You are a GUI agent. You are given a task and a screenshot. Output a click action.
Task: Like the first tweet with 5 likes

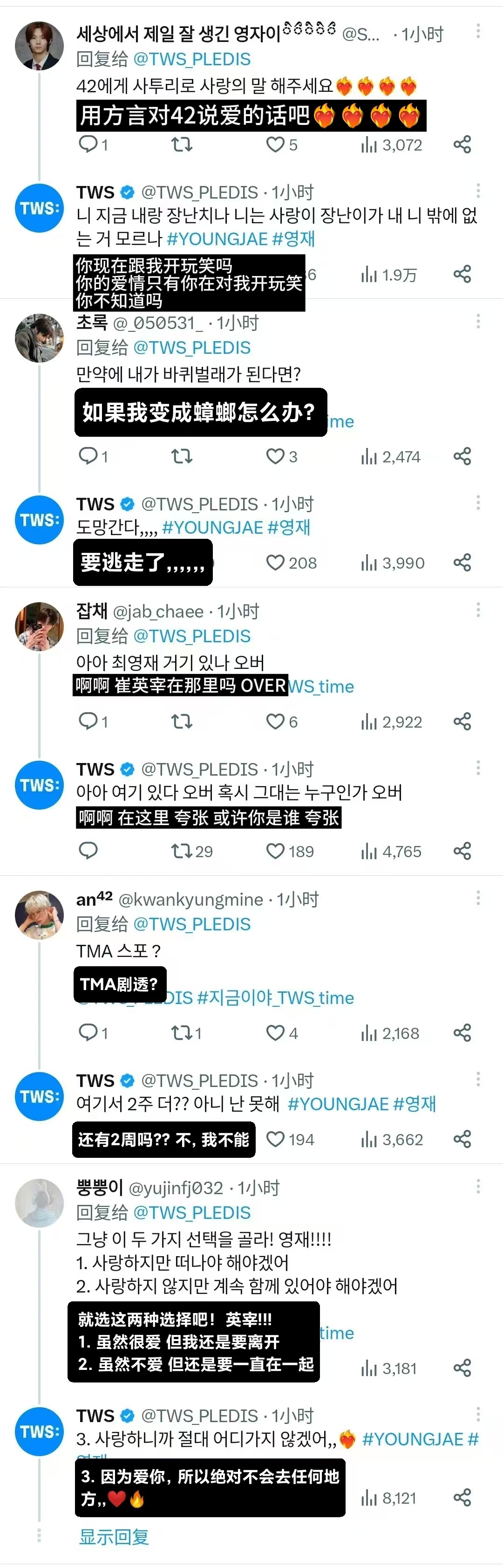pos(281,145)
